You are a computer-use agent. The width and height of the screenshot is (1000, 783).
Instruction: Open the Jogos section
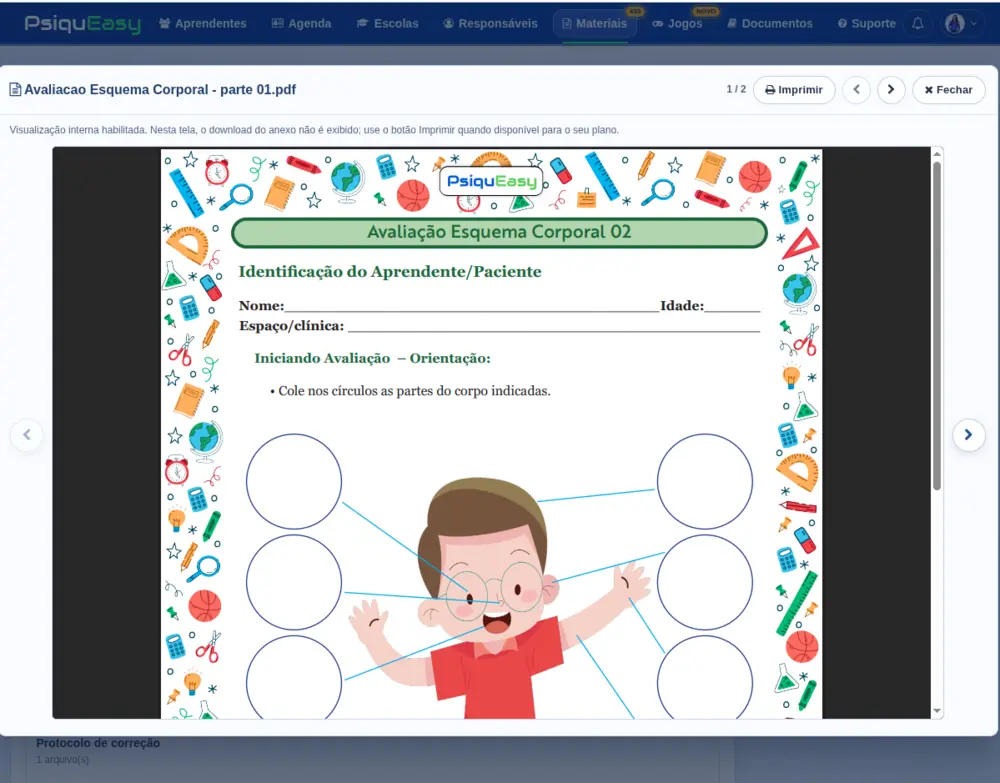point(677,24)
